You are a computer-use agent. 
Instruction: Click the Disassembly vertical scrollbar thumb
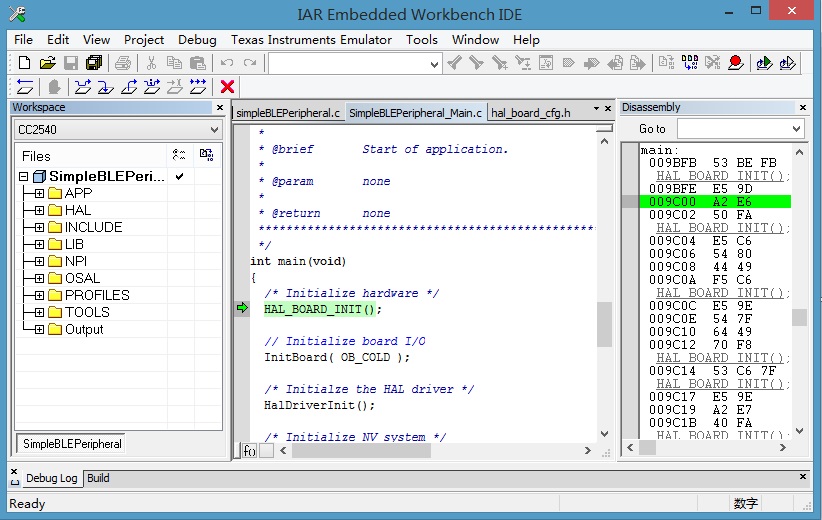coord(799,317)
